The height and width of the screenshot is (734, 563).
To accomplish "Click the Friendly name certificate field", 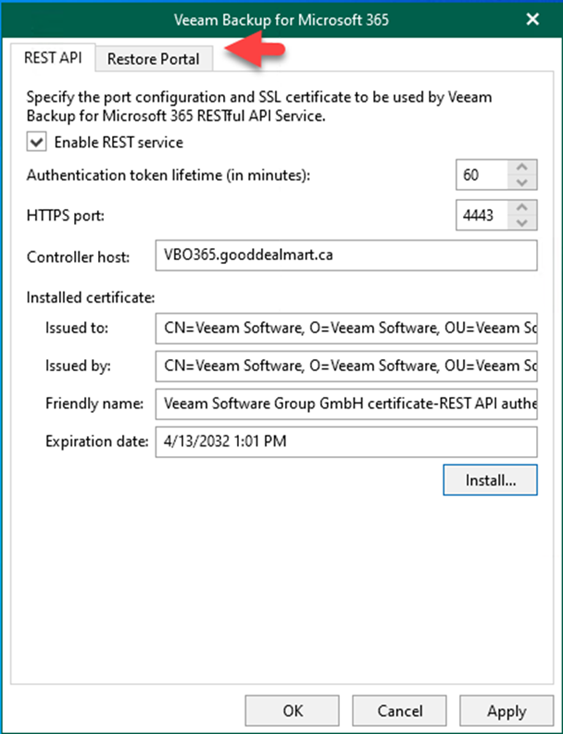I will pos(346,404).
